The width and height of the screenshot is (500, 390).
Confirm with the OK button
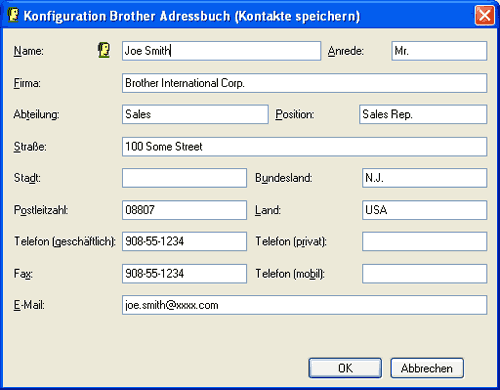[x=345, y=368]
